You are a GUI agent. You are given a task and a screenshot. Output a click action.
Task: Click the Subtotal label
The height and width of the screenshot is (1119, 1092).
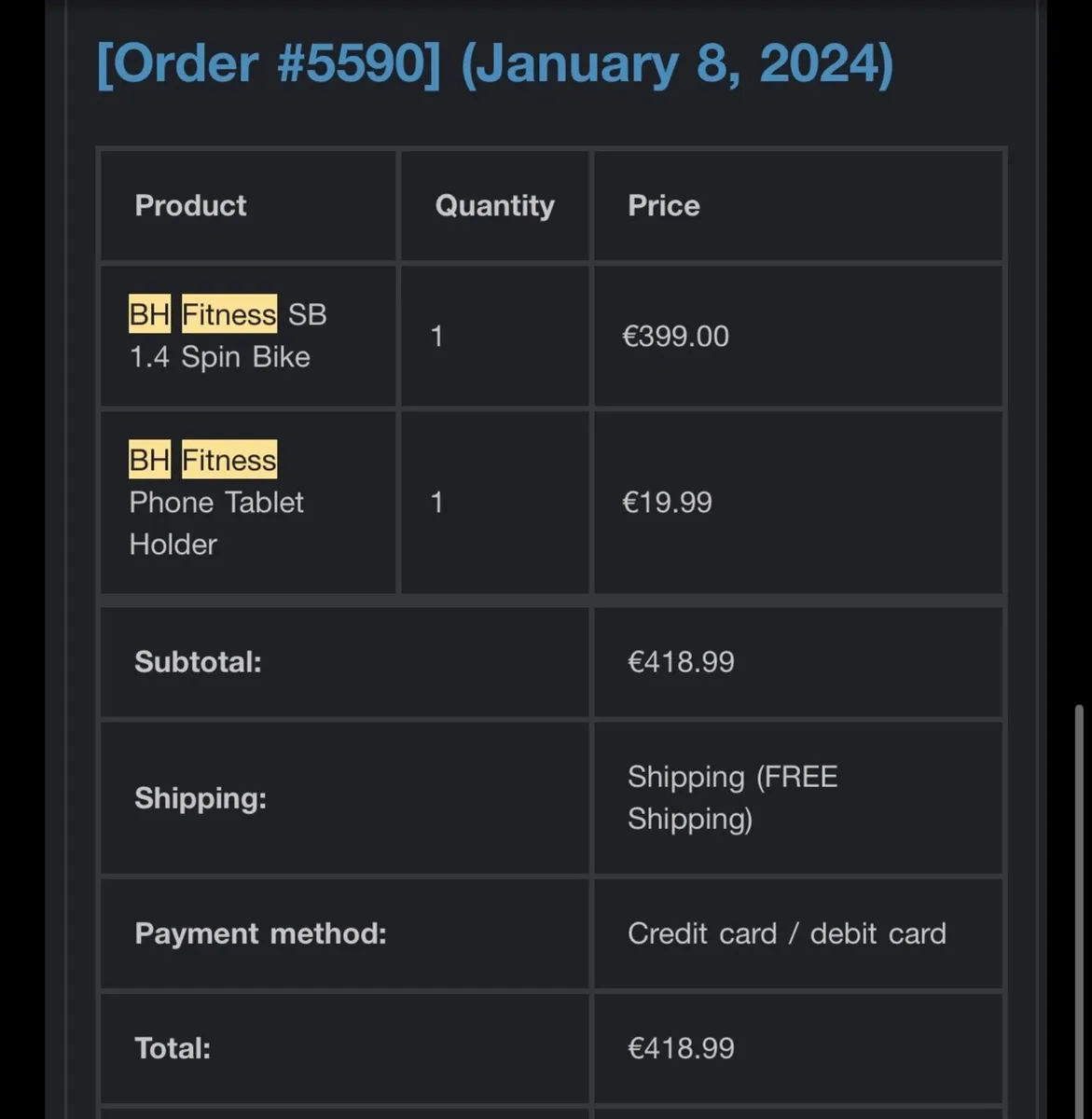pyautogui.click(x=198, y=662)
